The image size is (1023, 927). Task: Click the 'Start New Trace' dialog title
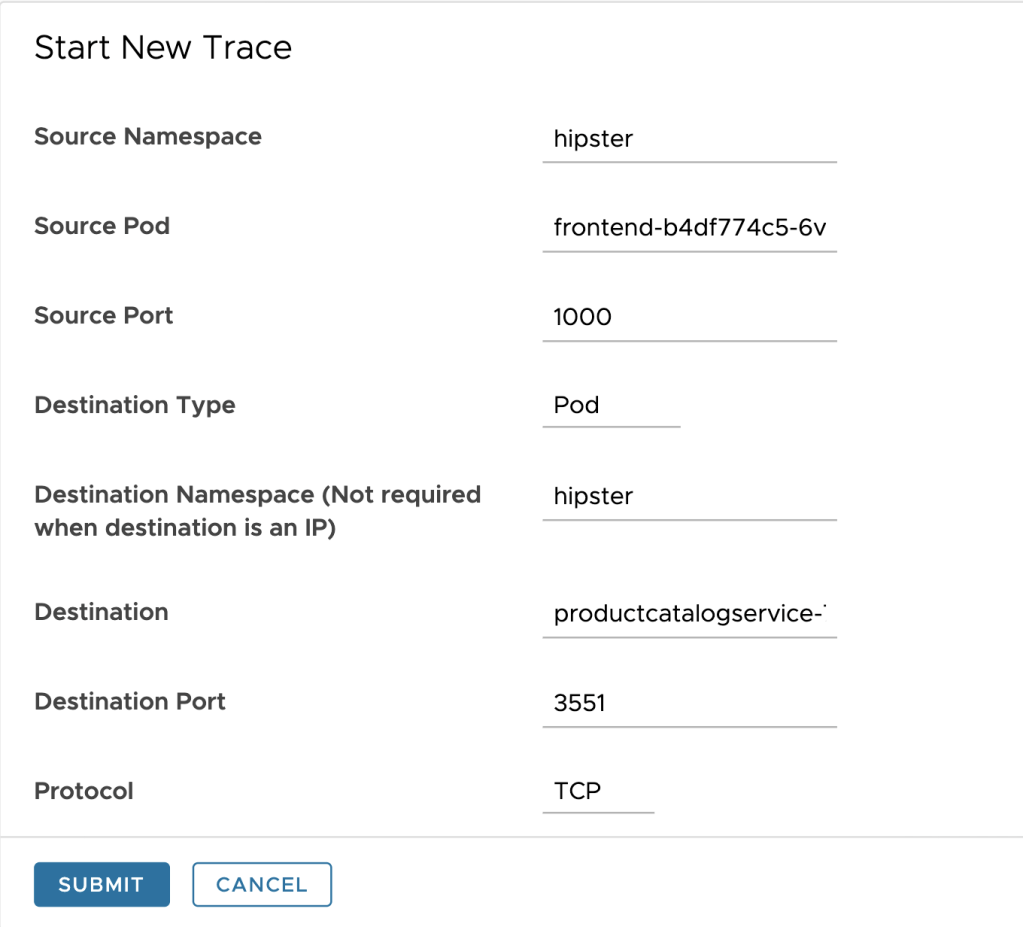163,48
